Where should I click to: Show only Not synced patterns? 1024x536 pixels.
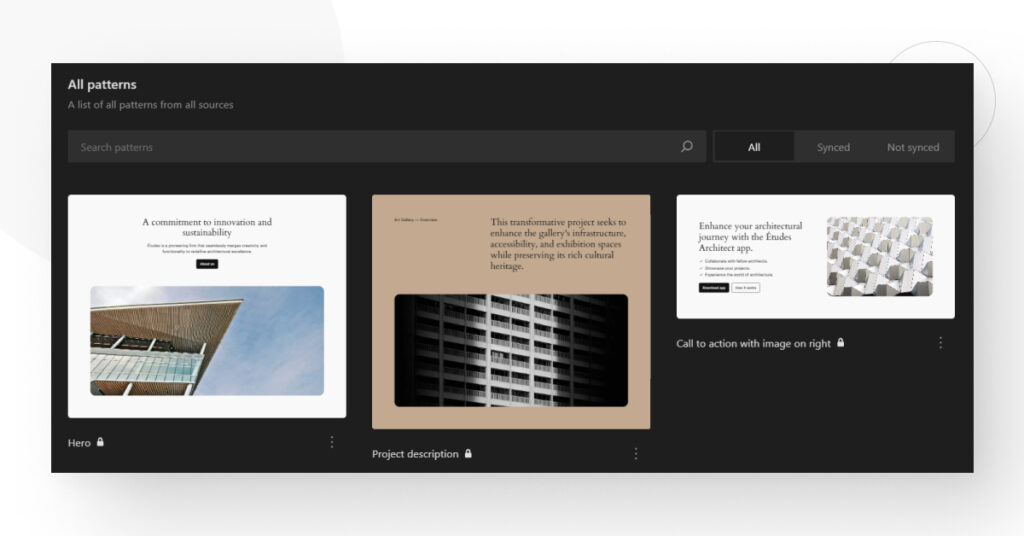[x=913, y=147]
